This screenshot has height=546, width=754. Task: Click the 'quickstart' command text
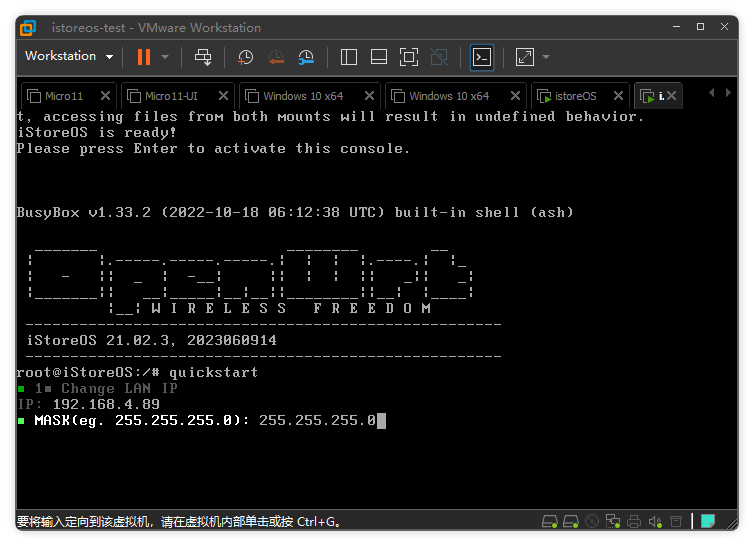(214, 372)
